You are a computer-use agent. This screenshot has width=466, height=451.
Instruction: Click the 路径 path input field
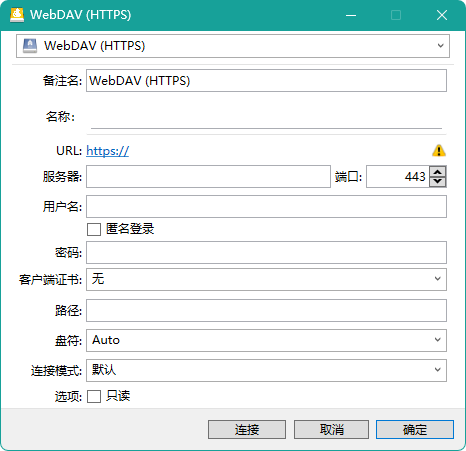266,311
